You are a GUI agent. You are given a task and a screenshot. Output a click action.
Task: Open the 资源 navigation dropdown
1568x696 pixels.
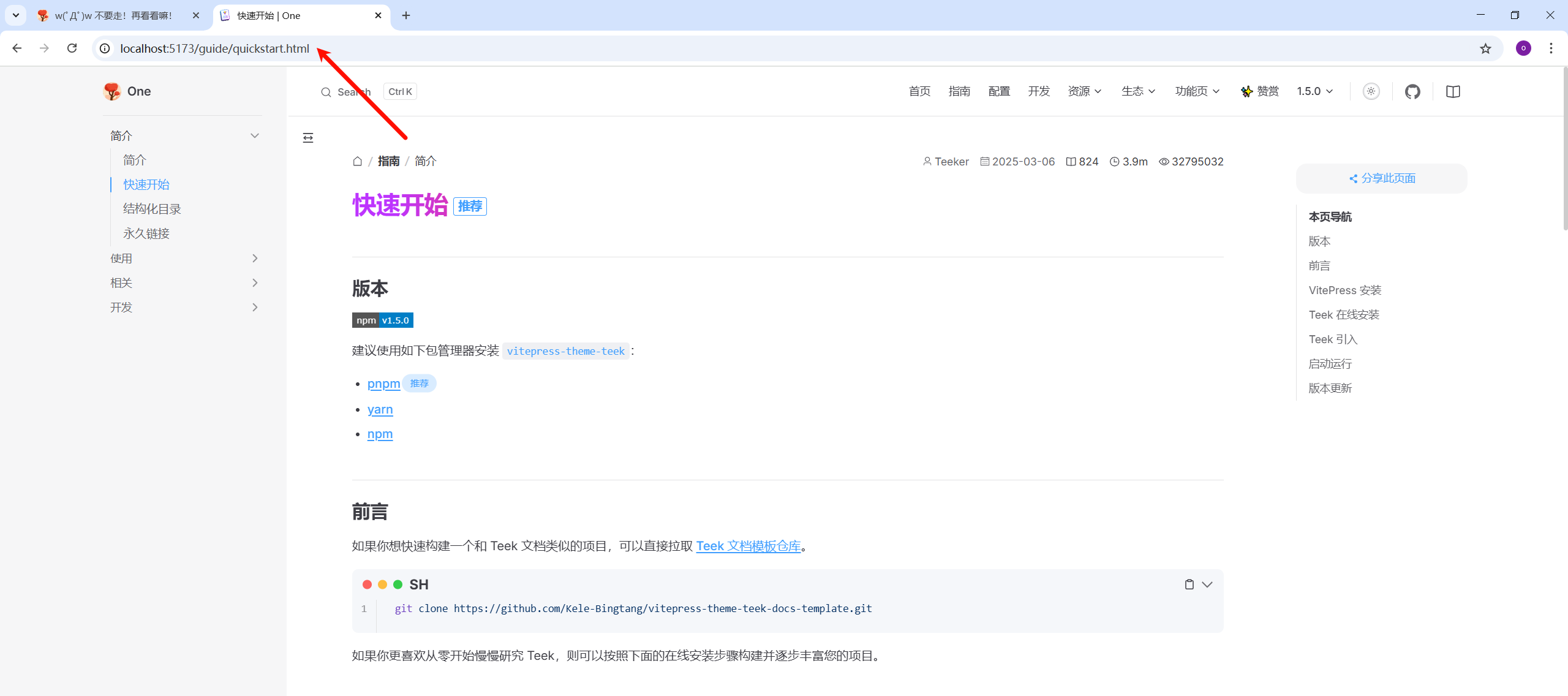click(1084, 91)
